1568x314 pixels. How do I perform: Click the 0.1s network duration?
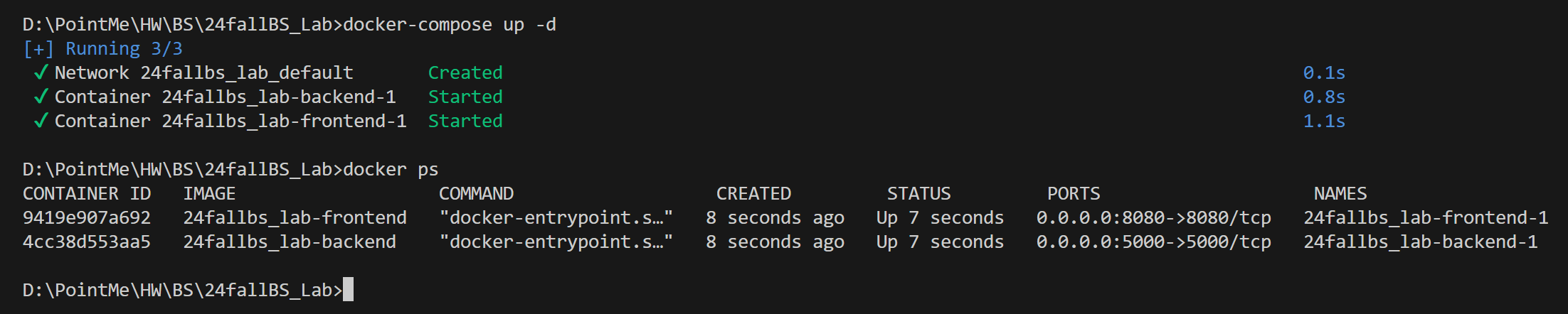tap(1324, 72)
